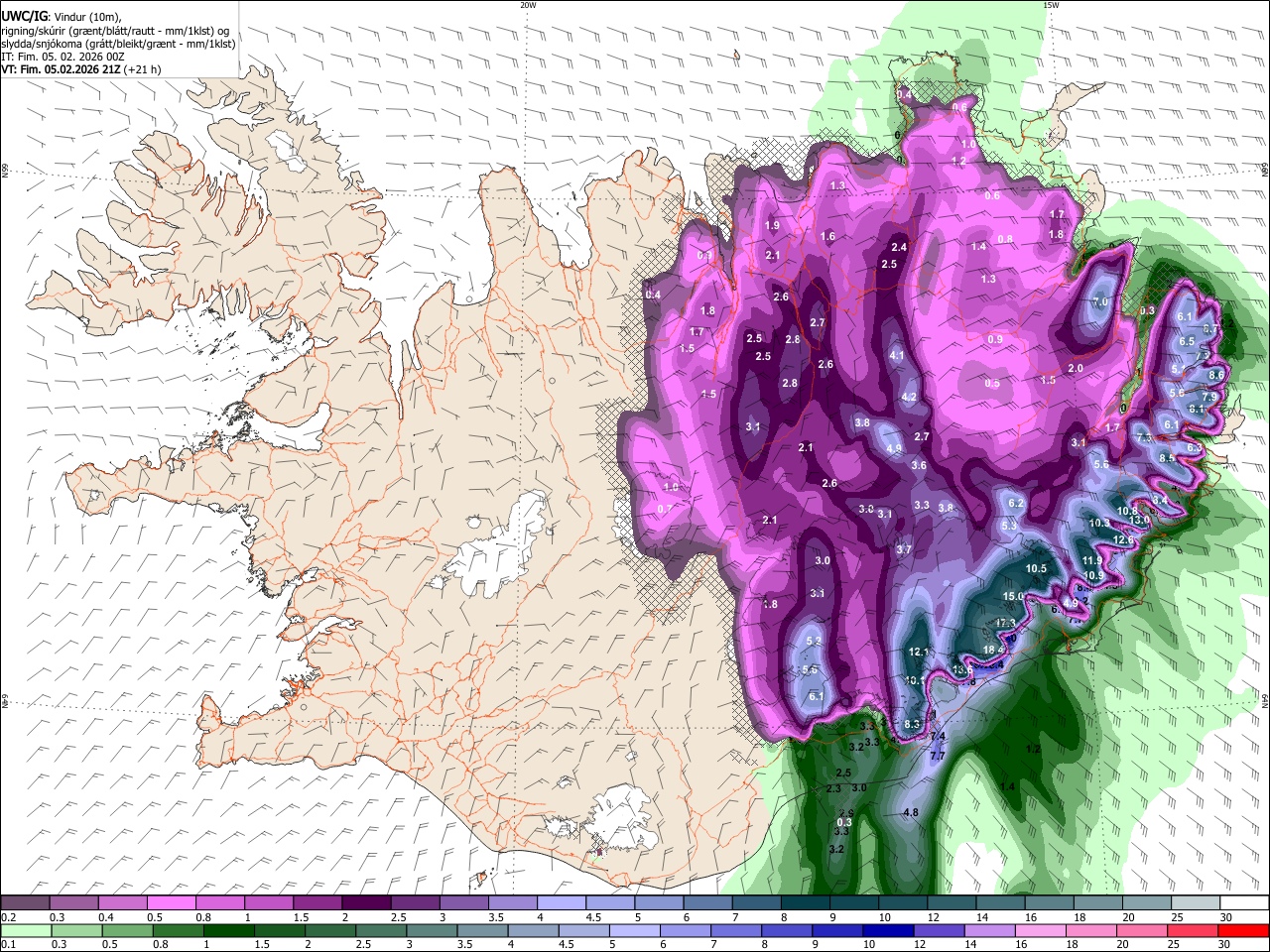Click the 13.0 precipitation value on the map
Screen dimensions: 1270x952
coord(1139,520)
